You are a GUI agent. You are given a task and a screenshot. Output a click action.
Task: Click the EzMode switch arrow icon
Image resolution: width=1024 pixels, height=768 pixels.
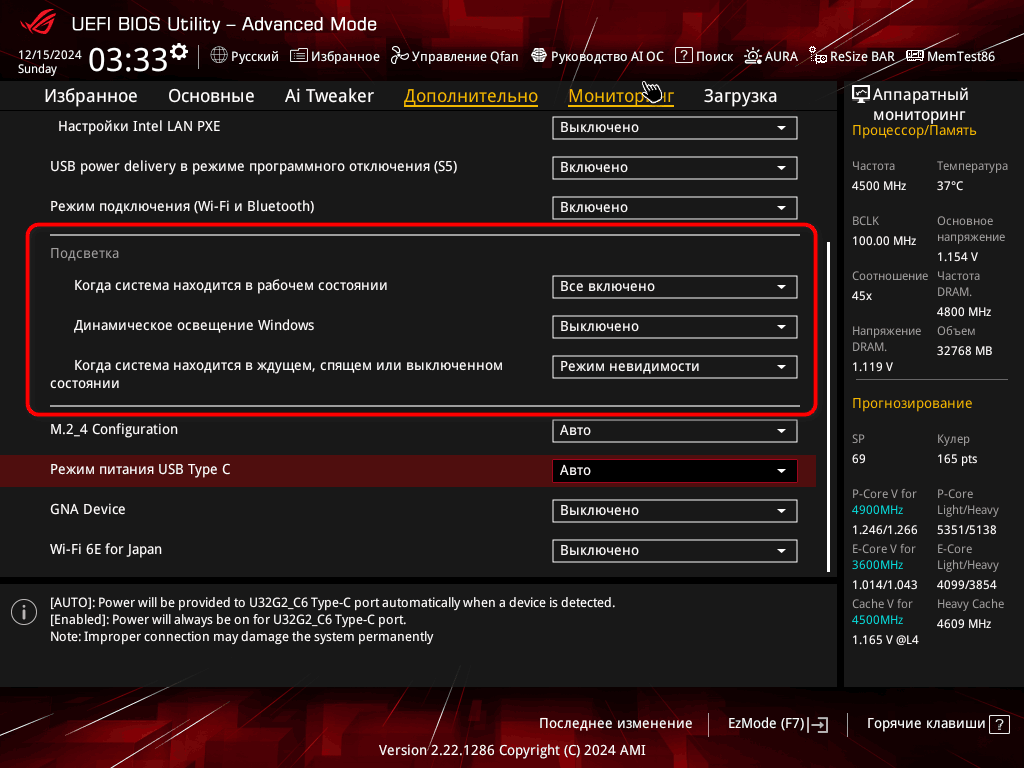click(x=818, y=724)
